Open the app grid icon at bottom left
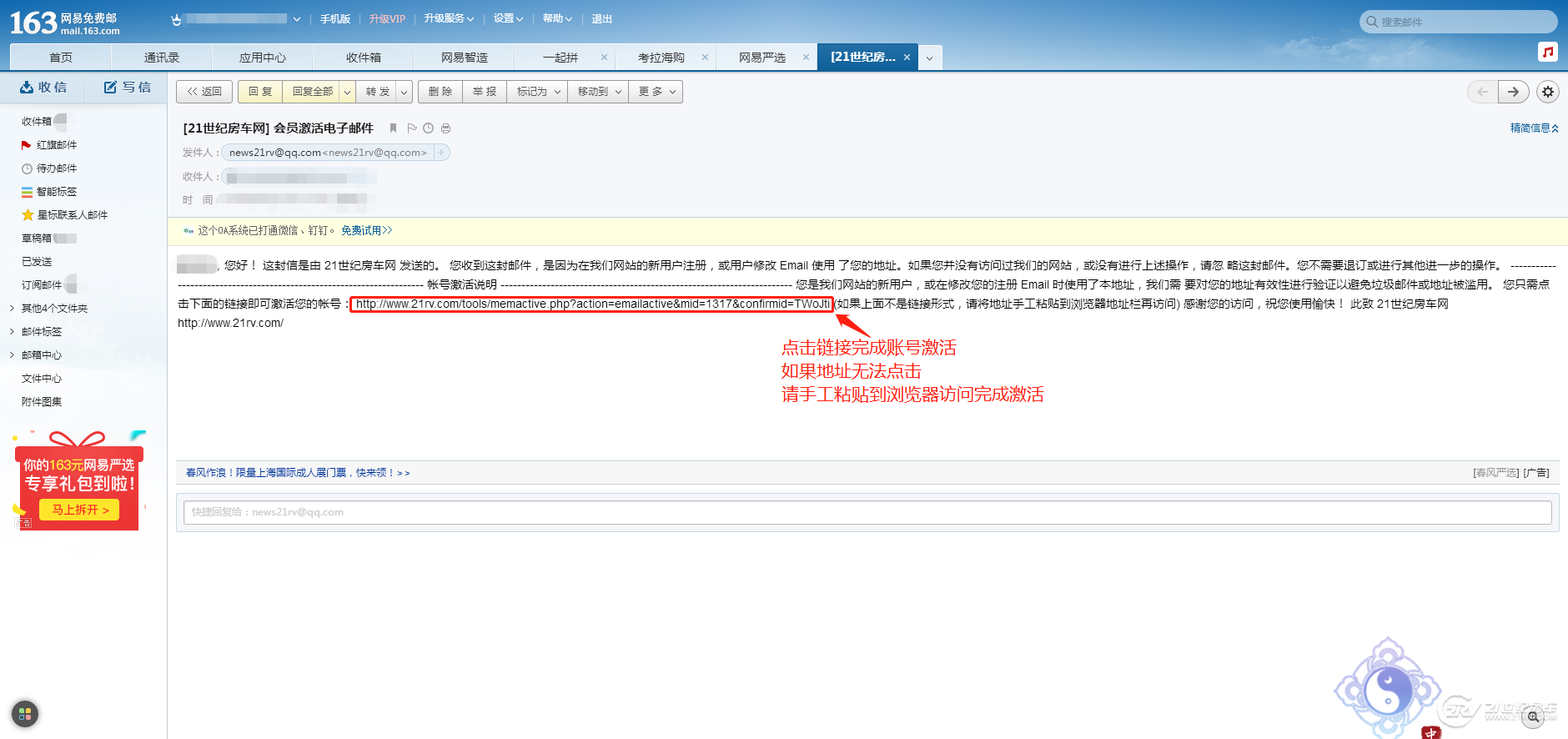The width and height of the screenshot is (1568, 739). pyautogui.click(x=25, y=714)
